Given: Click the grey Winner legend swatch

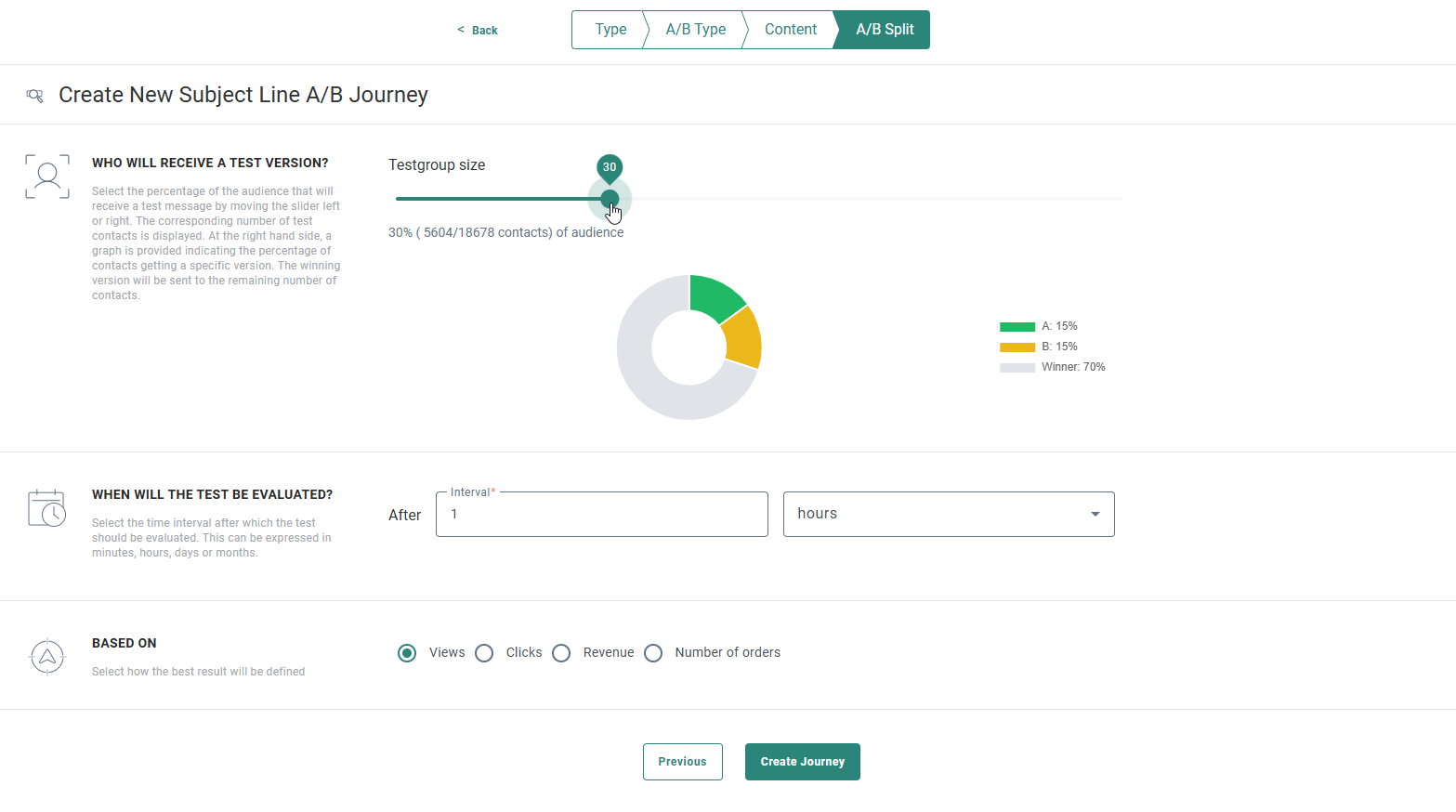Looking at the screenshot, I should pyautogui.click(x=1017, y=368).
